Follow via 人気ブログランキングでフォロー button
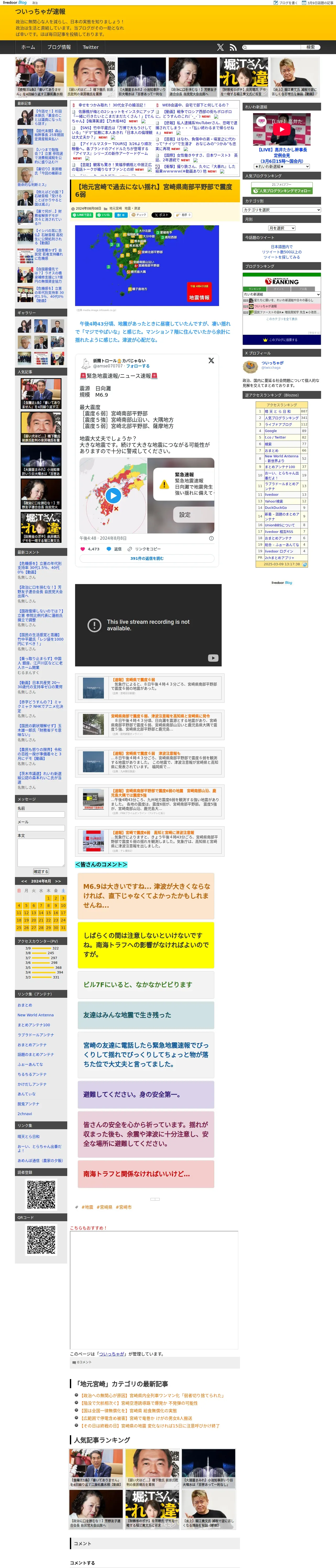 [x=282, y=191]
